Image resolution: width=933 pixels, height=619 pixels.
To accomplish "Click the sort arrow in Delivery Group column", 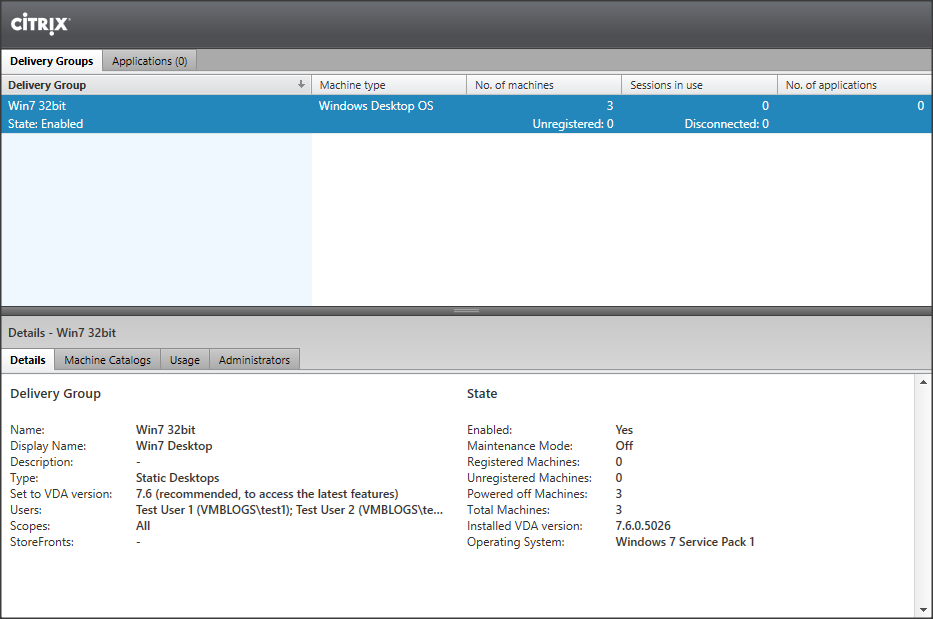I will (x=301, y=85).
